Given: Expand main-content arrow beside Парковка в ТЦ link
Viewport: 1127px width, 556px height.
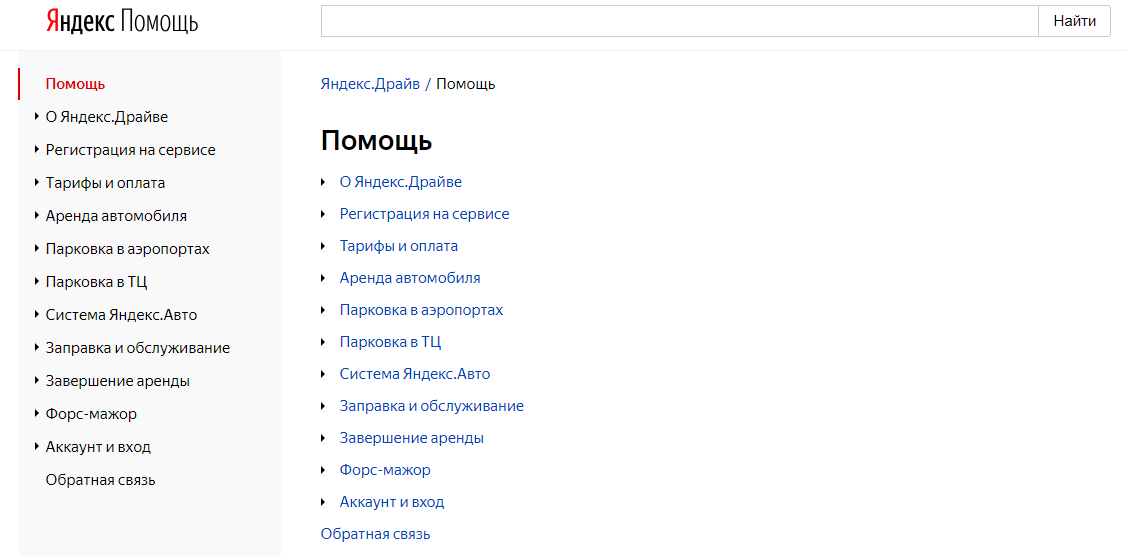Looking at the screenshot, I should coord(324,342).
